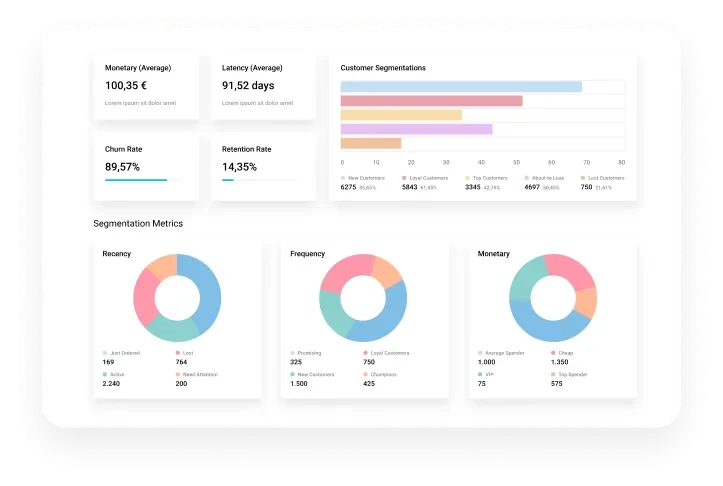This screenshot has height=486, width=723.
Task: Select the Top Customers legend dot
Action: tap(467, 178)
